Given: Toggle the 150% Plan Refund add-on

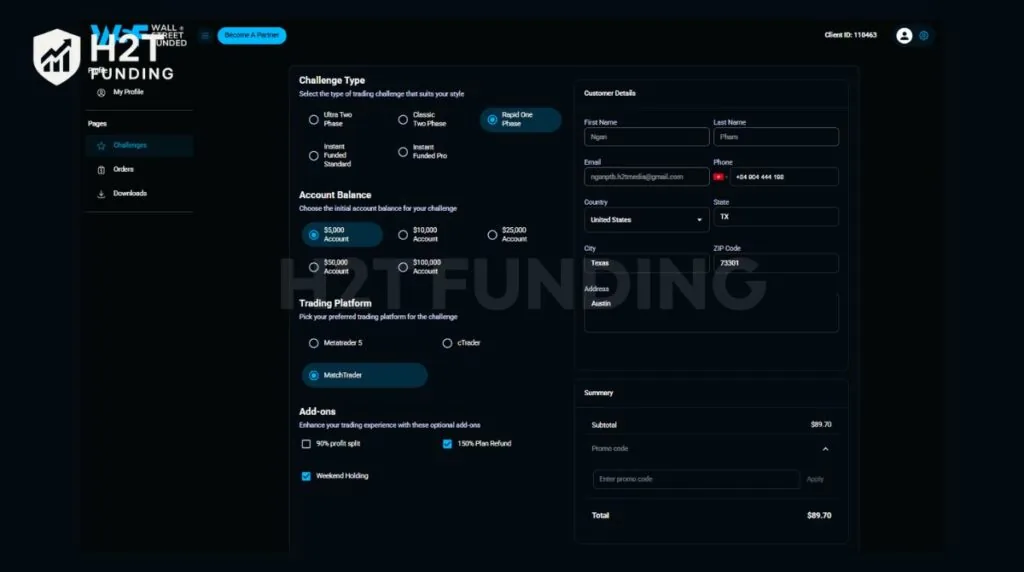Looking at the screenshot, I should (447, 444).
